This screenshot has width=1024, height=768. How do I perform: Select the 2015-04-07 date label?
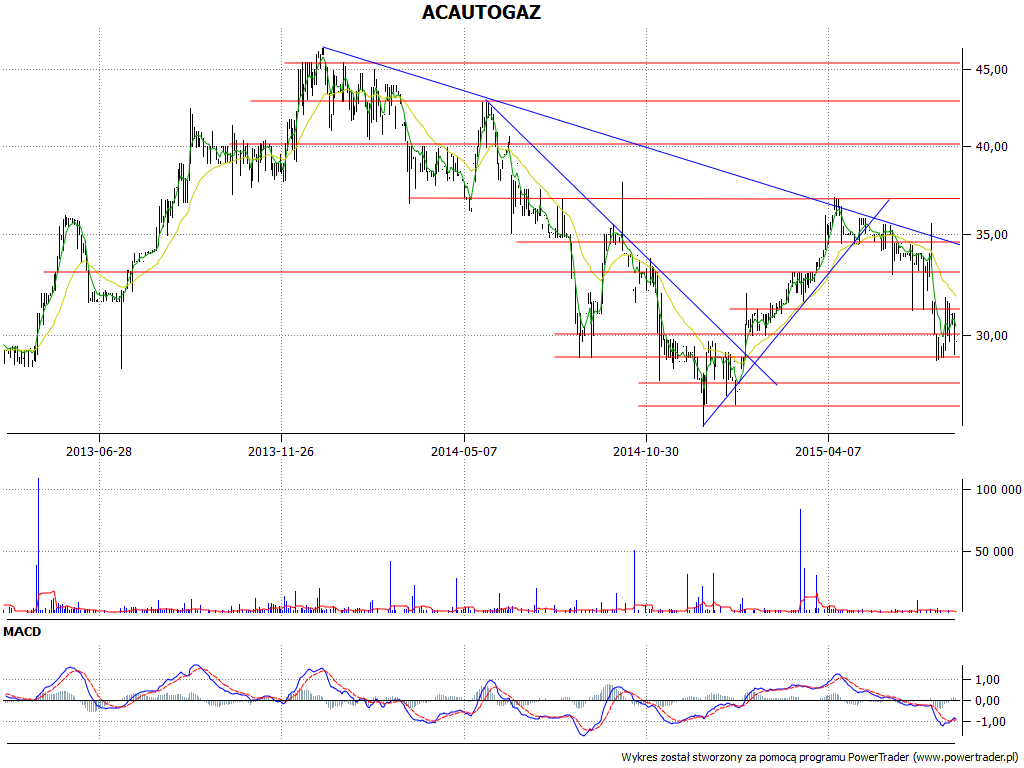point(828,451)
